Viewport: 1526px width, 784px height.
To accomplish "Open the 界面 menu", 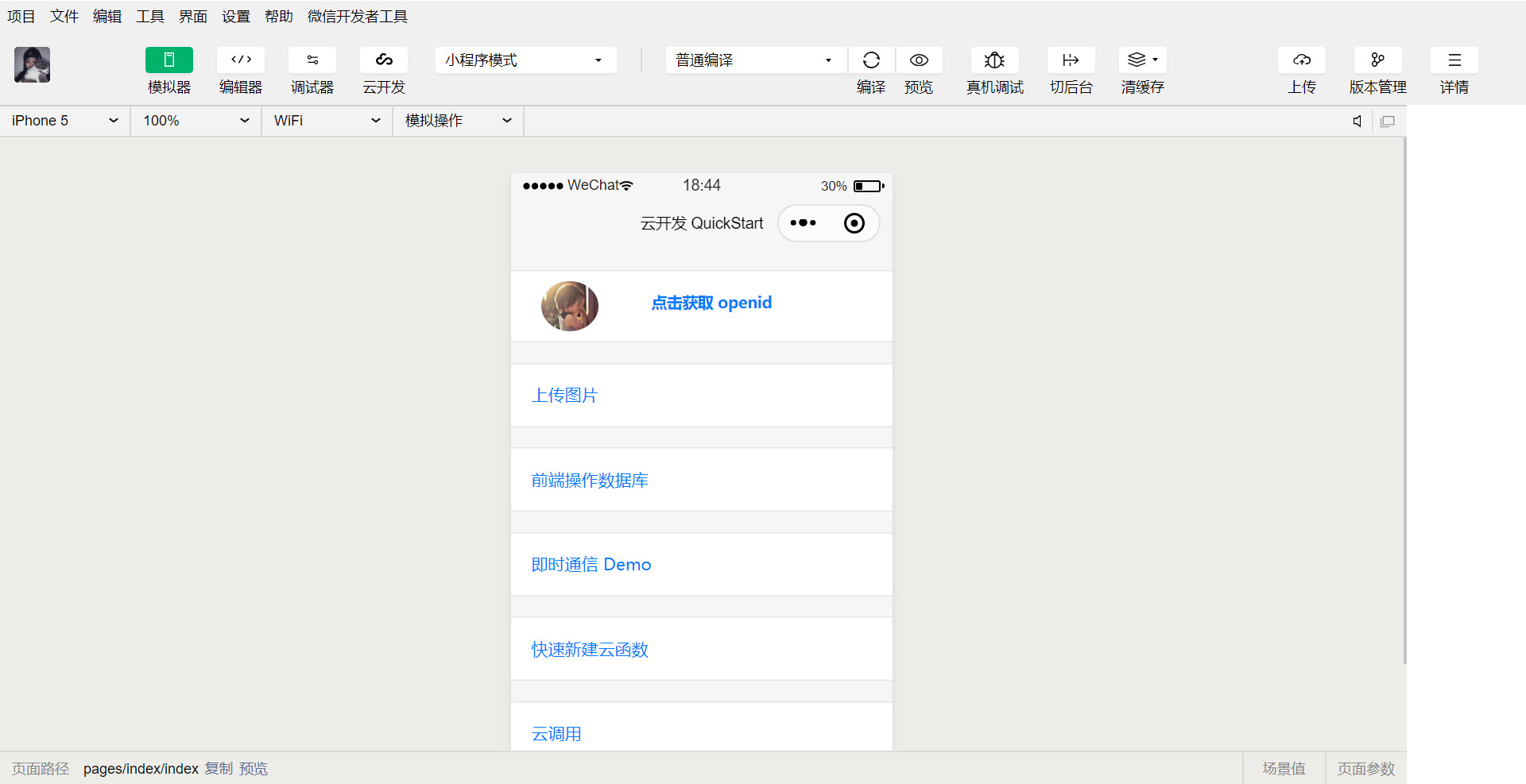I will tap(193, 16).
